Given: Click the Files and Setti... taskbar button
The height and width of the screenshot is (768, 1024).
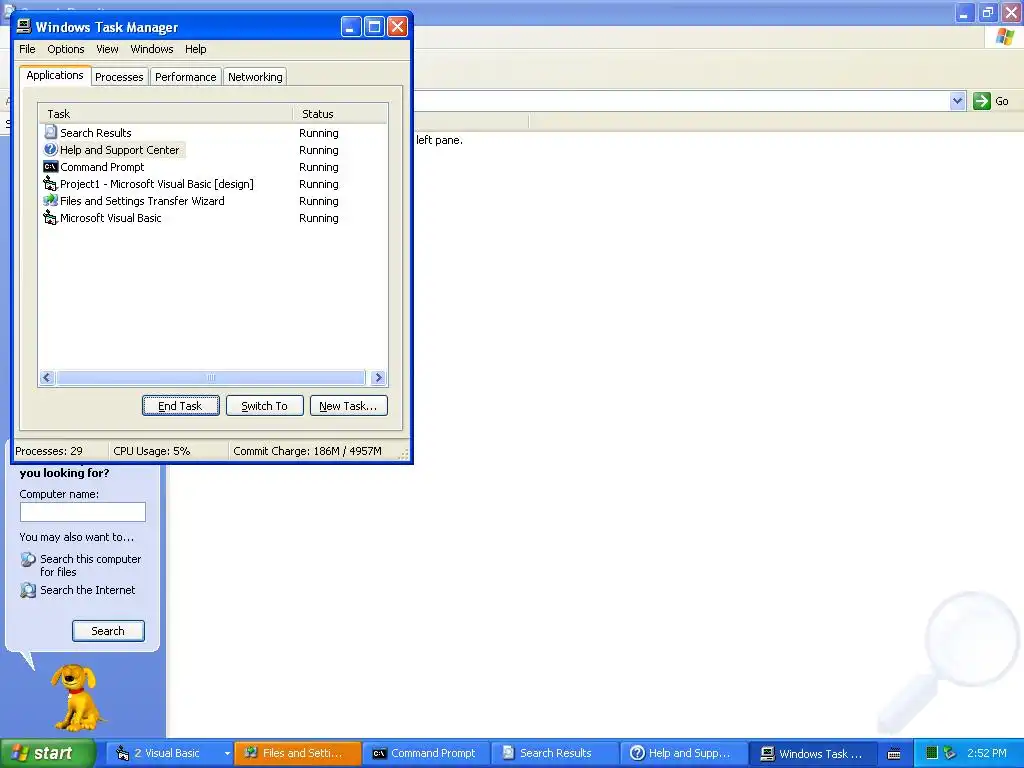Looking at the screenshot, I should click(x=298, y=753).
